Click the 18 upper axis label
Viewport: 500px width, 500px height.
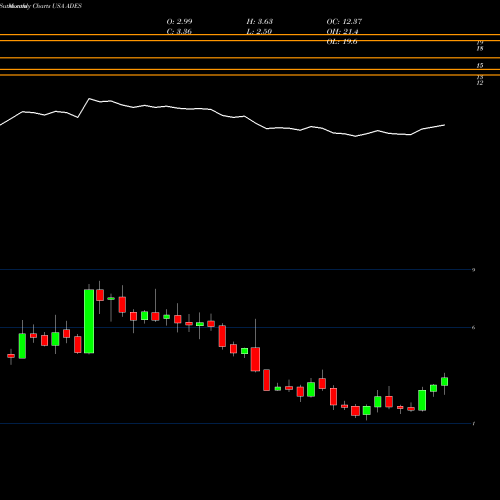coord(480,49)
